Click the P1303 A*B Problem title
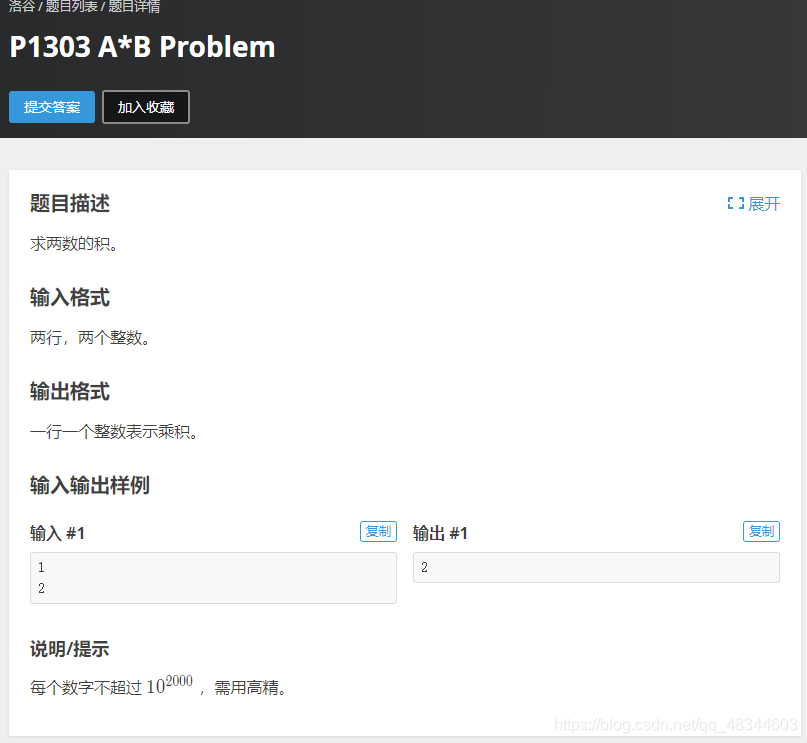This screenshot has width=807, height=743. [x=141, y=47]
